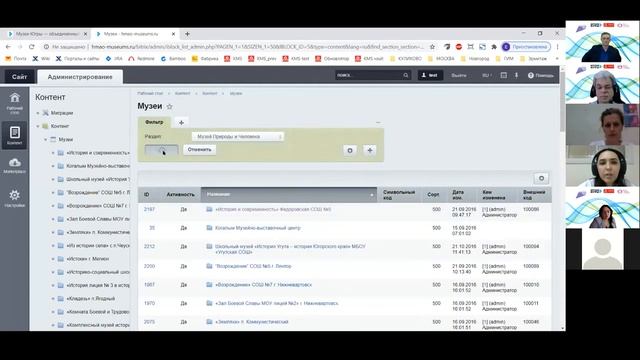Add Музеи page to favorites star
The image size is (640, 360).
pos(169,107)
